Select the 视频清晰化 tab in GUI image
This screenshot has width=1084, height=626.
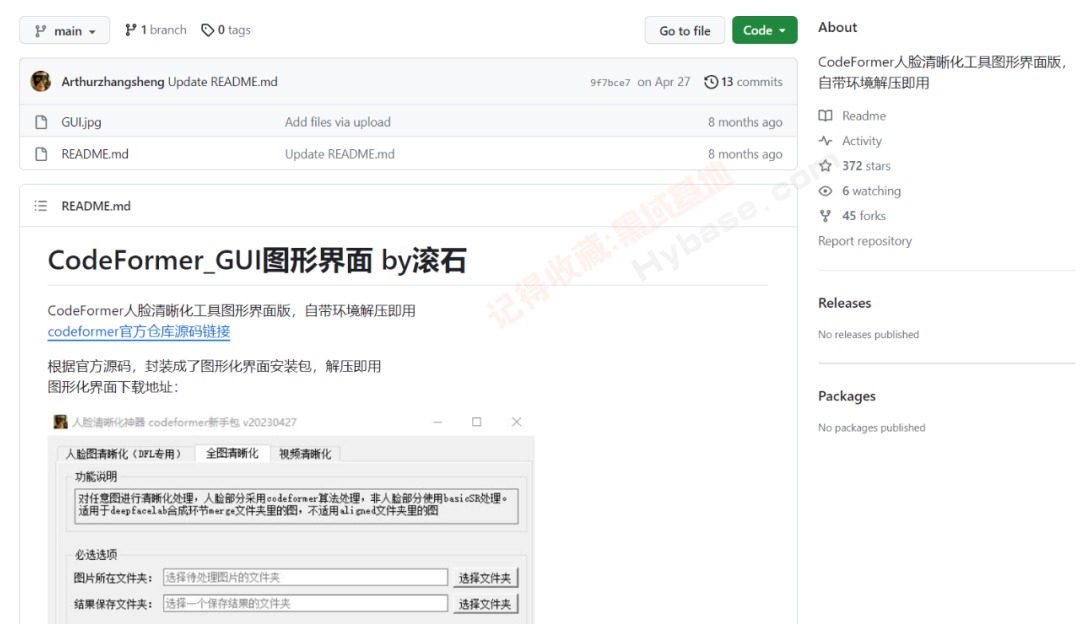304,453
